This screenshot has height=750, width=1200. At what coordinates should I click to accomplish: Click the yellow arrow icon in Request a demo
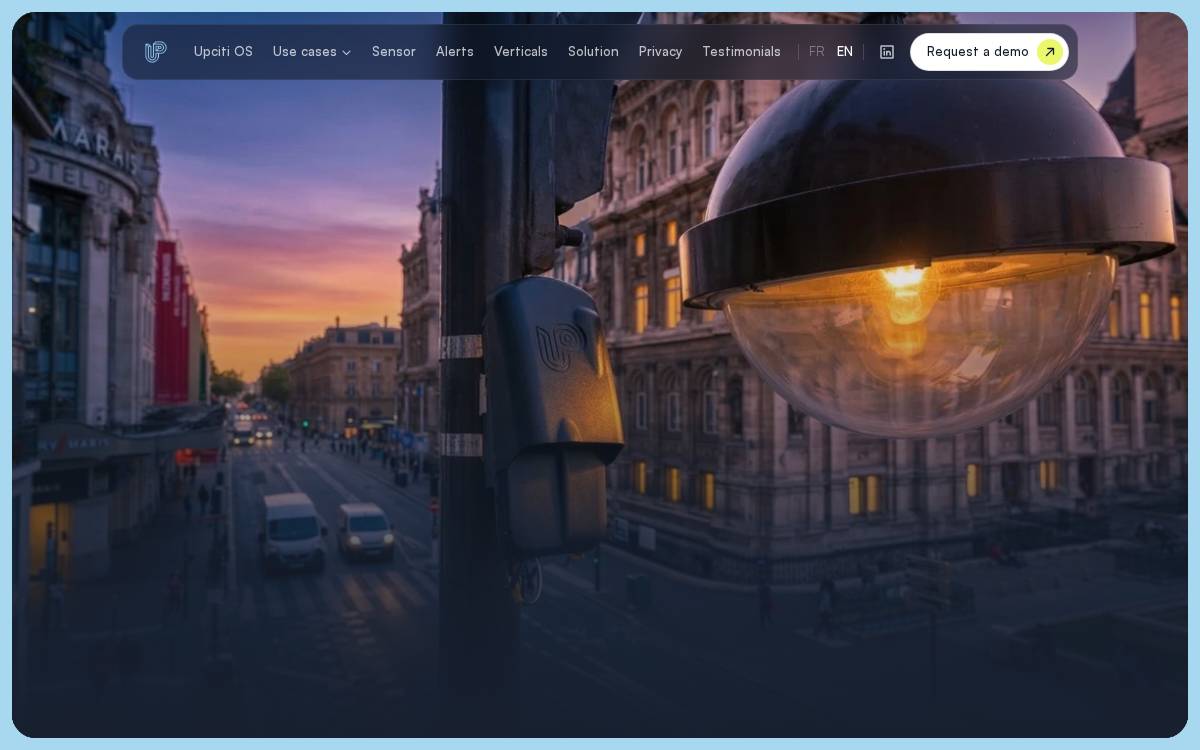click(x=1049, y=52)
